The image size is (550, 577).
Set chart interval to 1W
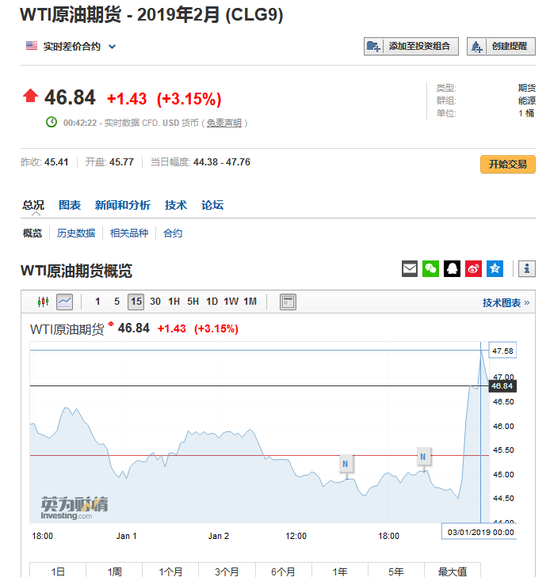point(231,302)
